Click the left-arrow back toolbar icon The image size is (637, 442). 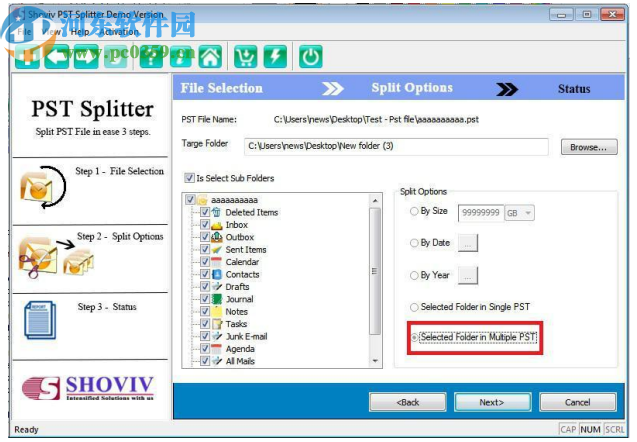tap(56, 56)
